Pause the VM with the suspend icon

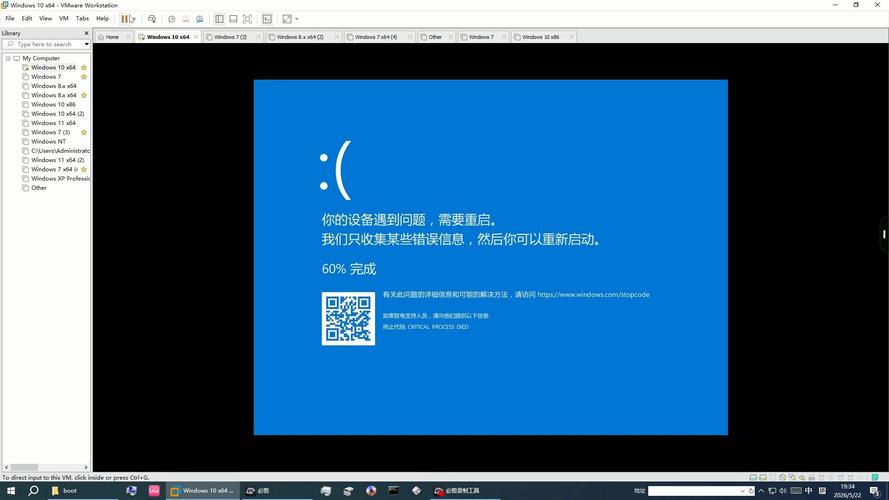tap(124, 19)
